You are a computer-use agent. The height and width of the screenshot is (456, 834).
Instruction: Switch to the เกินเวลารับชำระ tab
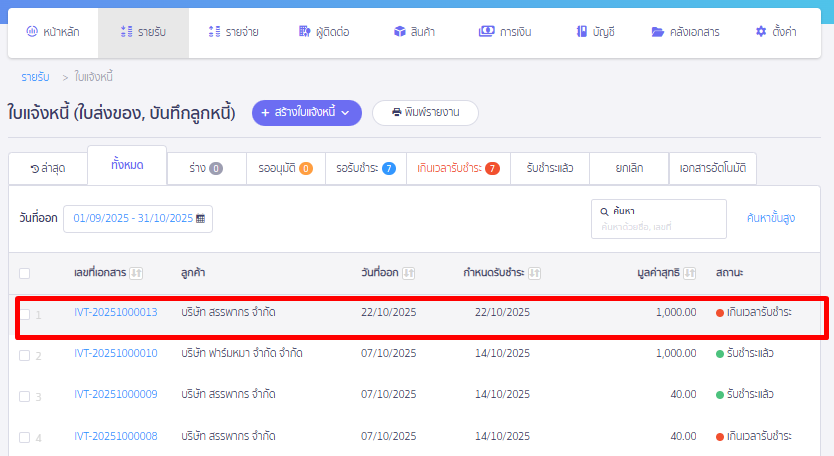tap(458, 168)
